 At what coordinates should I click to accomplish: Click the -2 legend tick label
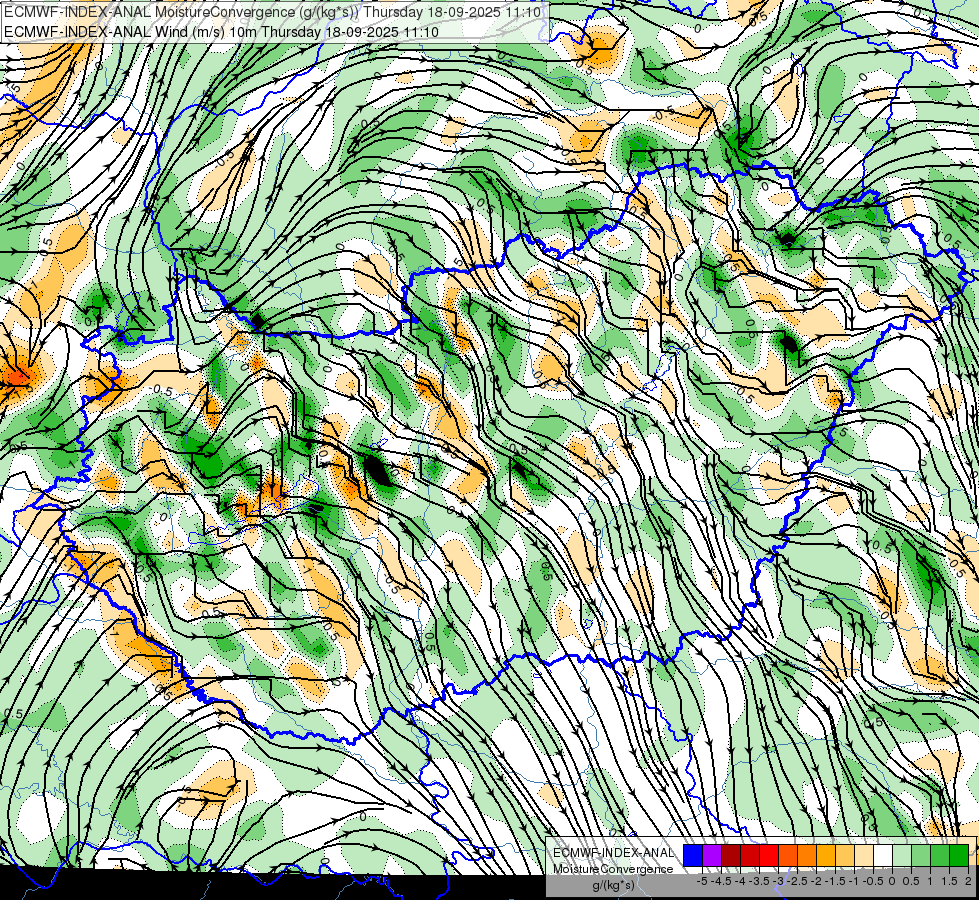pyautogui.click(x=816, y=881)
